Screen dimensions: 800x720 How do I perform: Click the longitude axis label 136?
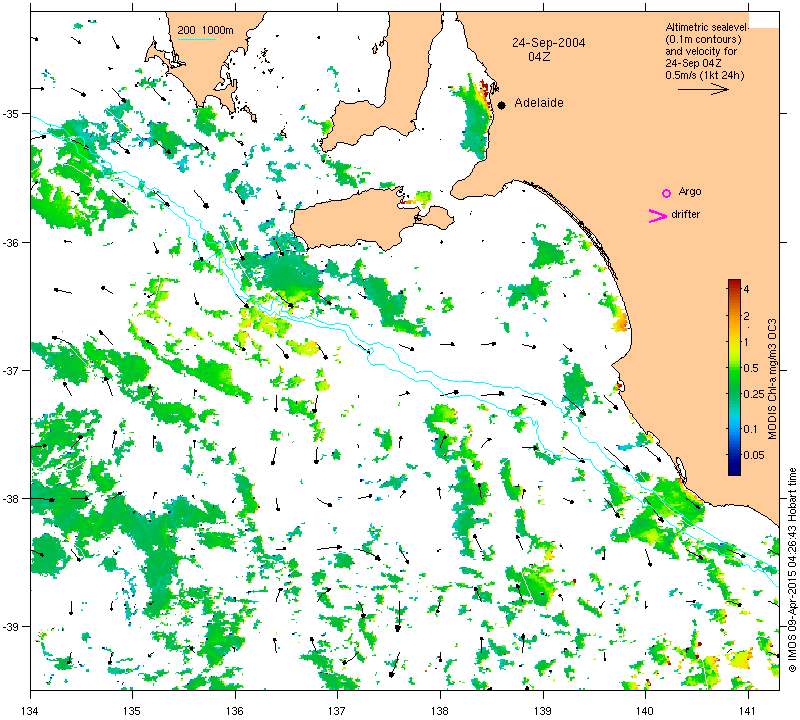(x=235, y=710)
